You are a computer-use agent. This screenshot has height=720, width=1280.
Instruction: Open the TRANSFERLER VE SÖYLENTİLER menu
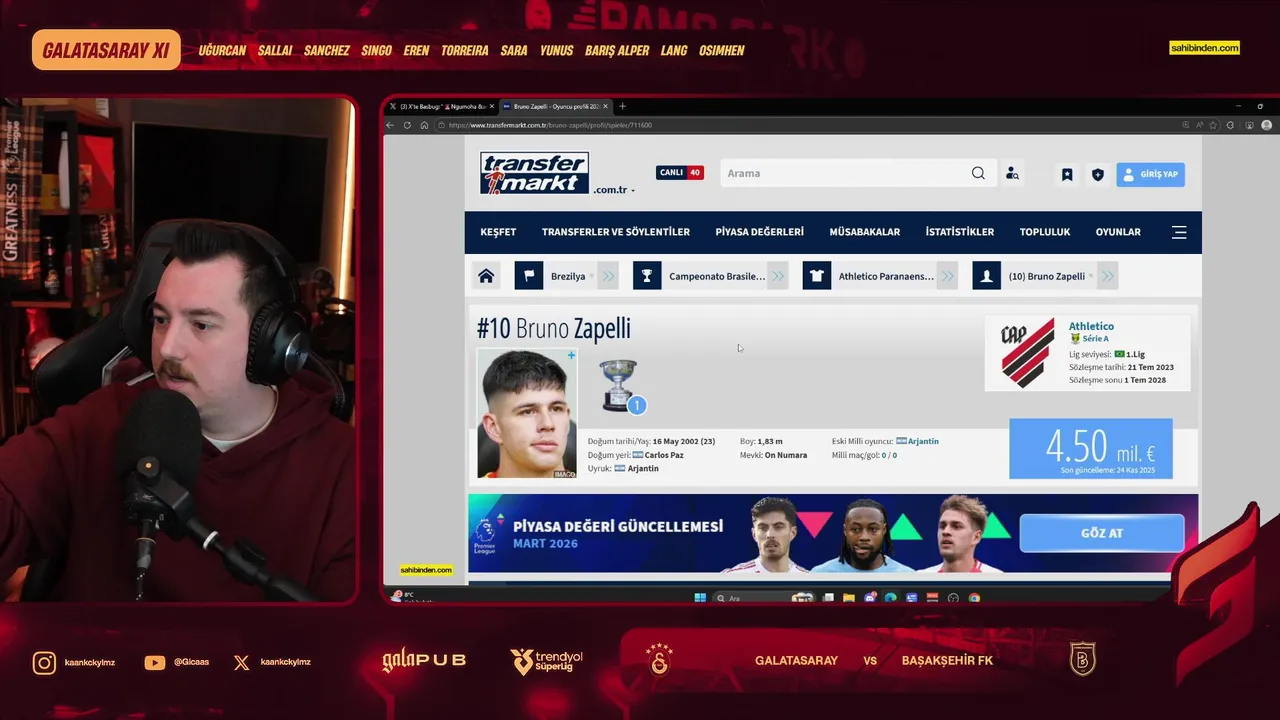click(x=616, y=232)
